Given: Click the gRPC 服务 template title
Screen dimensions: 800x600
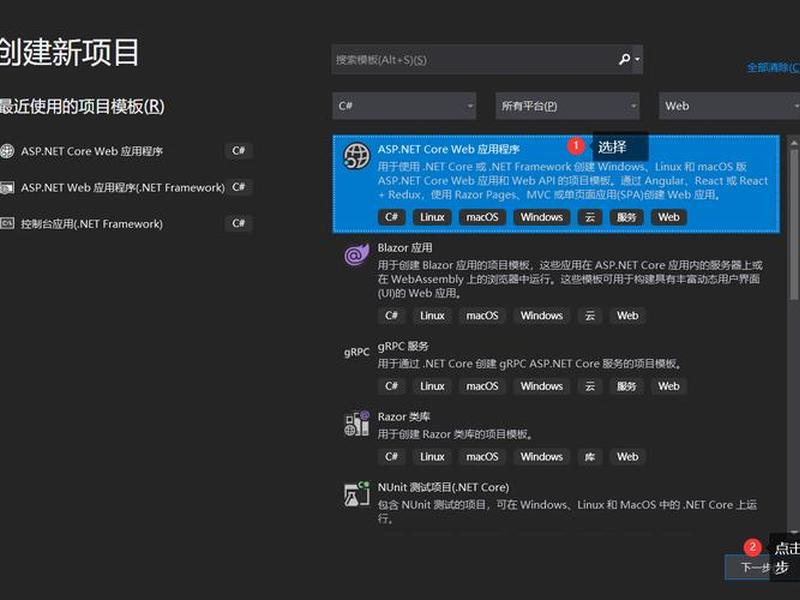Looking at the screenshot, I should tap(403, 346).
